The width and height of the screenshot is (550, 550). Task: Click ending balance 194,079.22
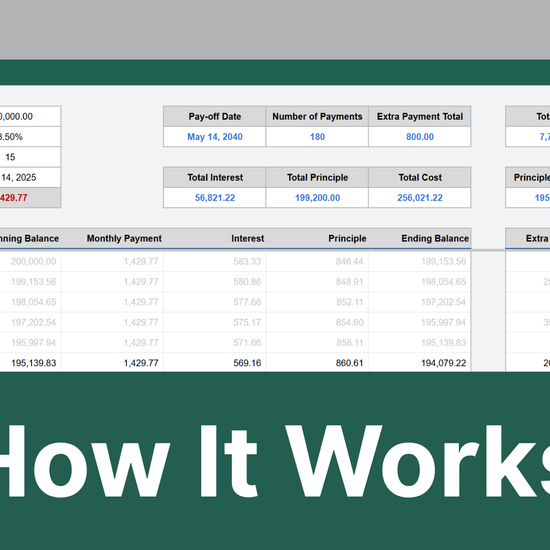pos(443,363)
